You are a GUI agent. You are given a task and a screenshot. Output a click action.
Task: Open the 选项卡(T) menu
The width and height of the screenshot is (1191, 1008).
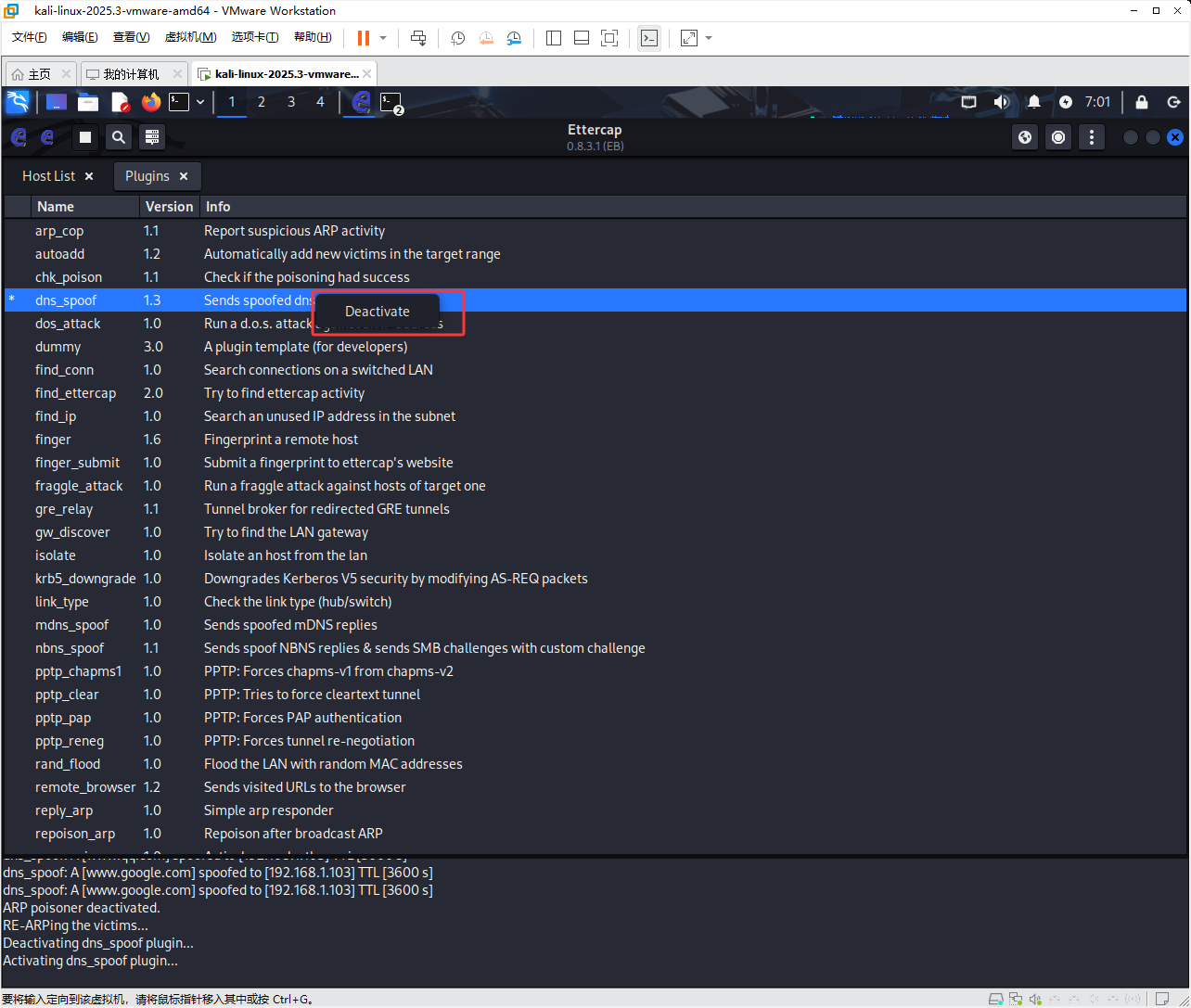[x=255, y=37]
